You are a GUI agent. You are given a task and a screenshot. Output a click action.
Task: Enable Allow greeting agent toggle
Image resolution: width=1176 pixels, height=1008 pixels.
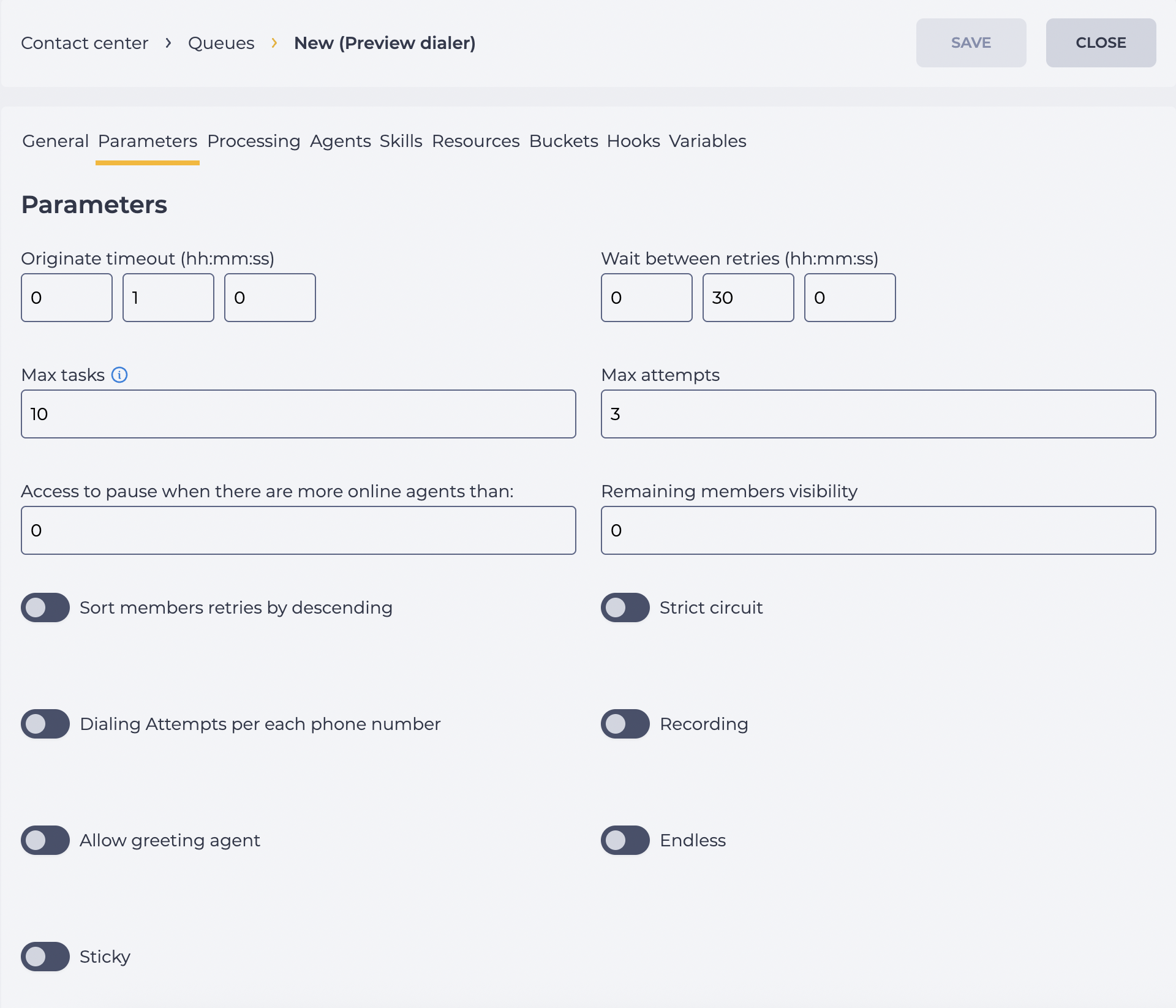(45, 840)
